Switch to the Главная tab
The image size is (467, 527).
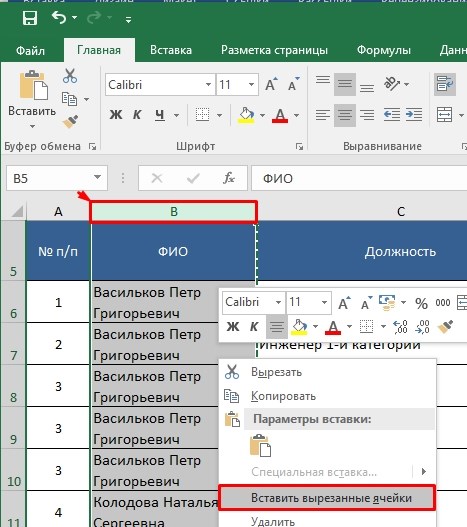[99, 50]
